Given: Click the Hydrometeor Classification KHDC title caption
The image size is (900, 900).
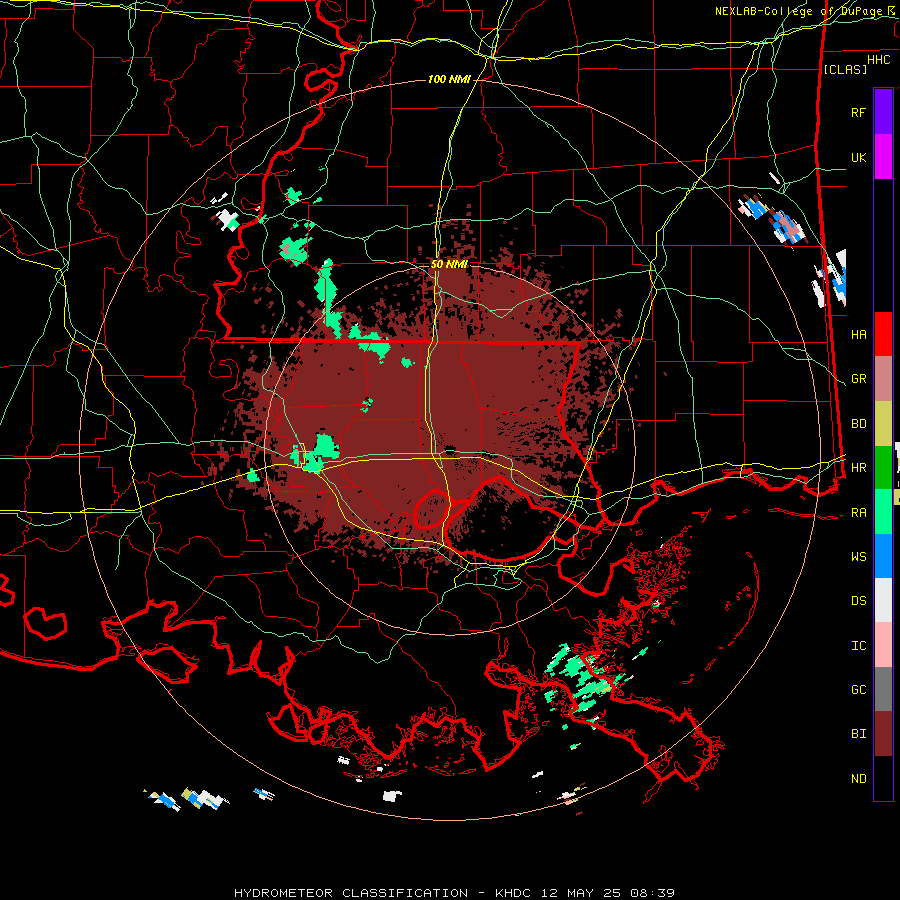Looking at the screenshot, I should [x=454, y=893].
